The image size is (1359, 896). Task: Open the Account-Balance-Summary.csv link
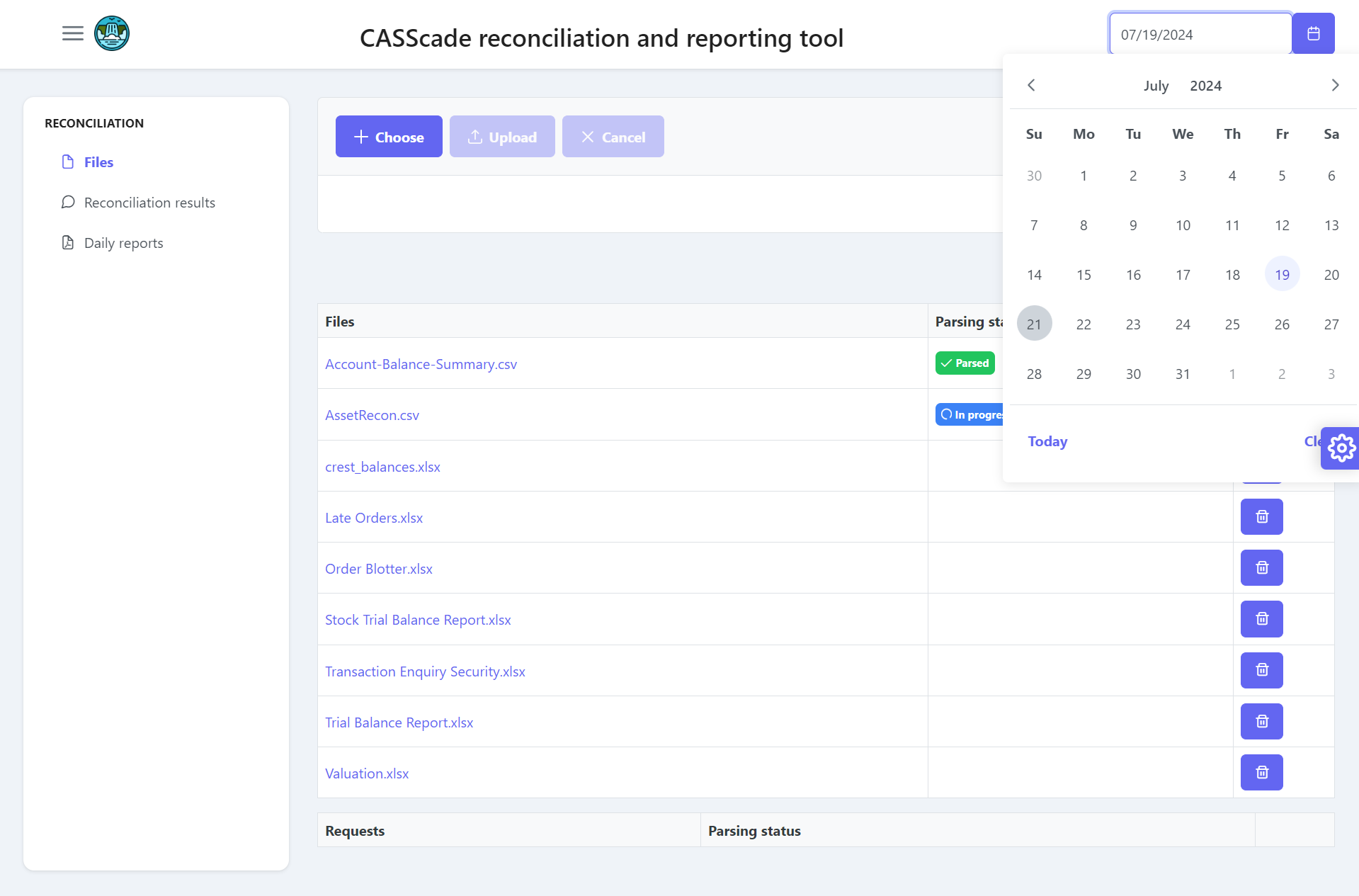point(421,364)
